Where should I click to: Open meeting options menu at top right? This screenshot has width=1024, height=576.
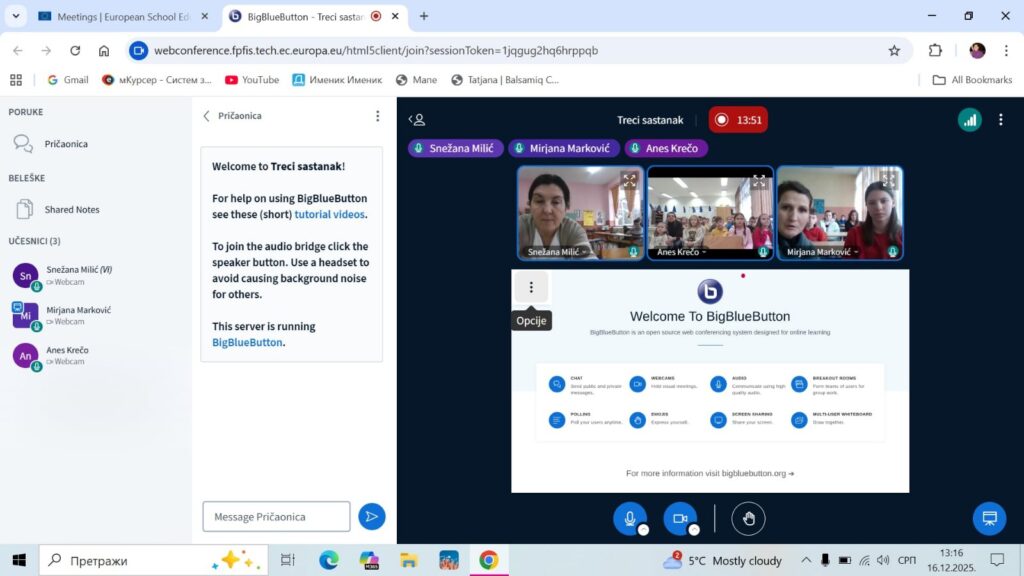pyautogui.click(x=1000, y=119)
